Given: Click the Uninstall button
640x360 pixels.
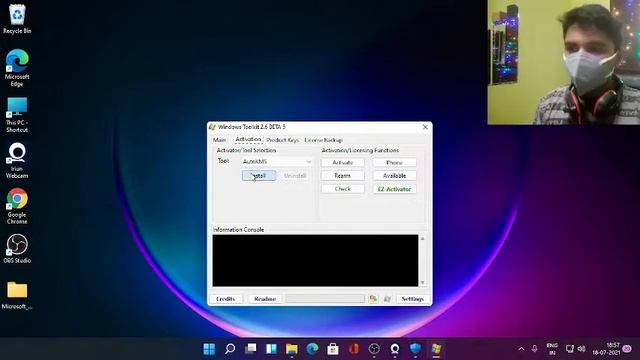Looking at the screenshot, I should click(295, 176).
